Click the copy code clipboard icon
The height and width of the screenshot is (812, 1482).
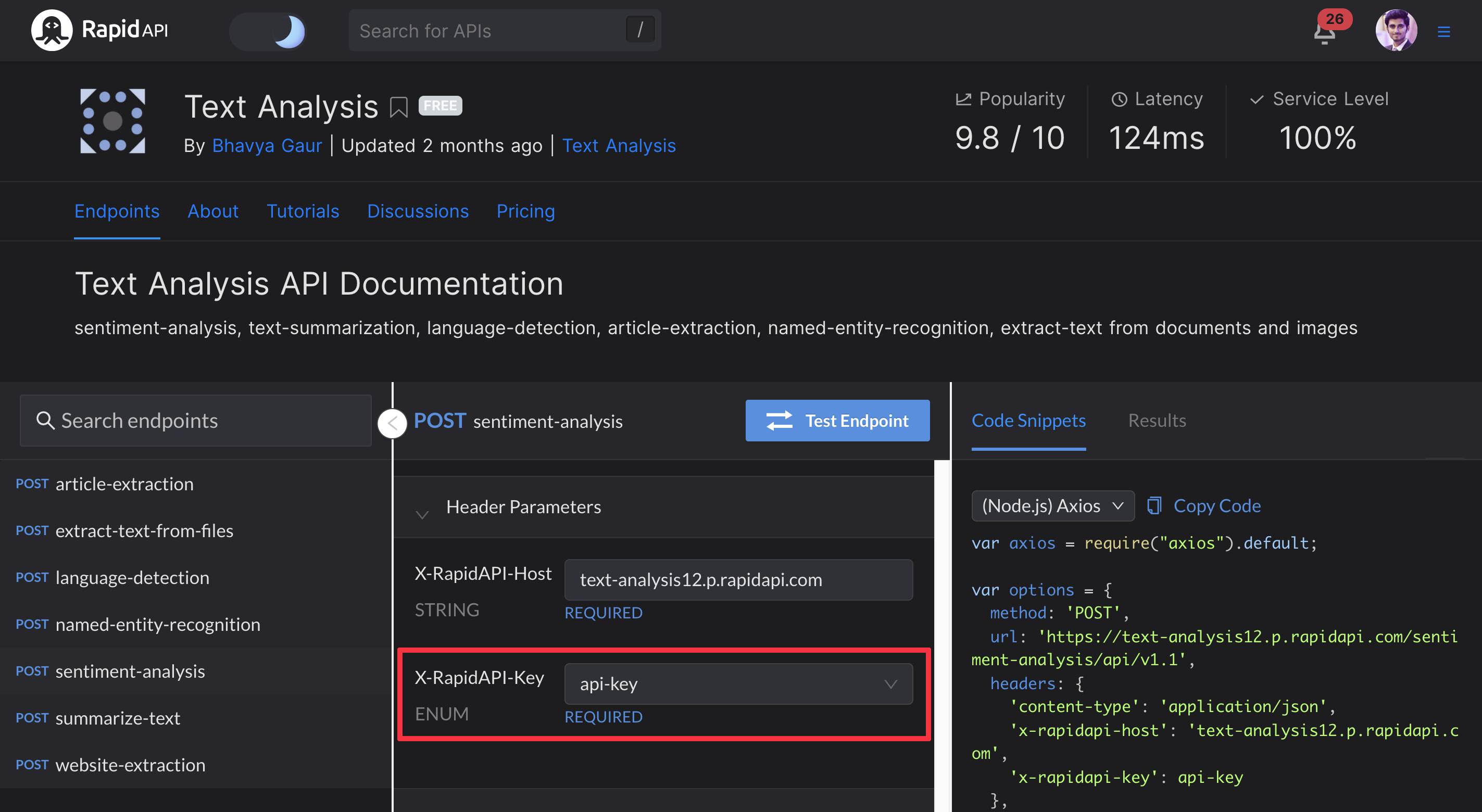tap(1153, 506)
